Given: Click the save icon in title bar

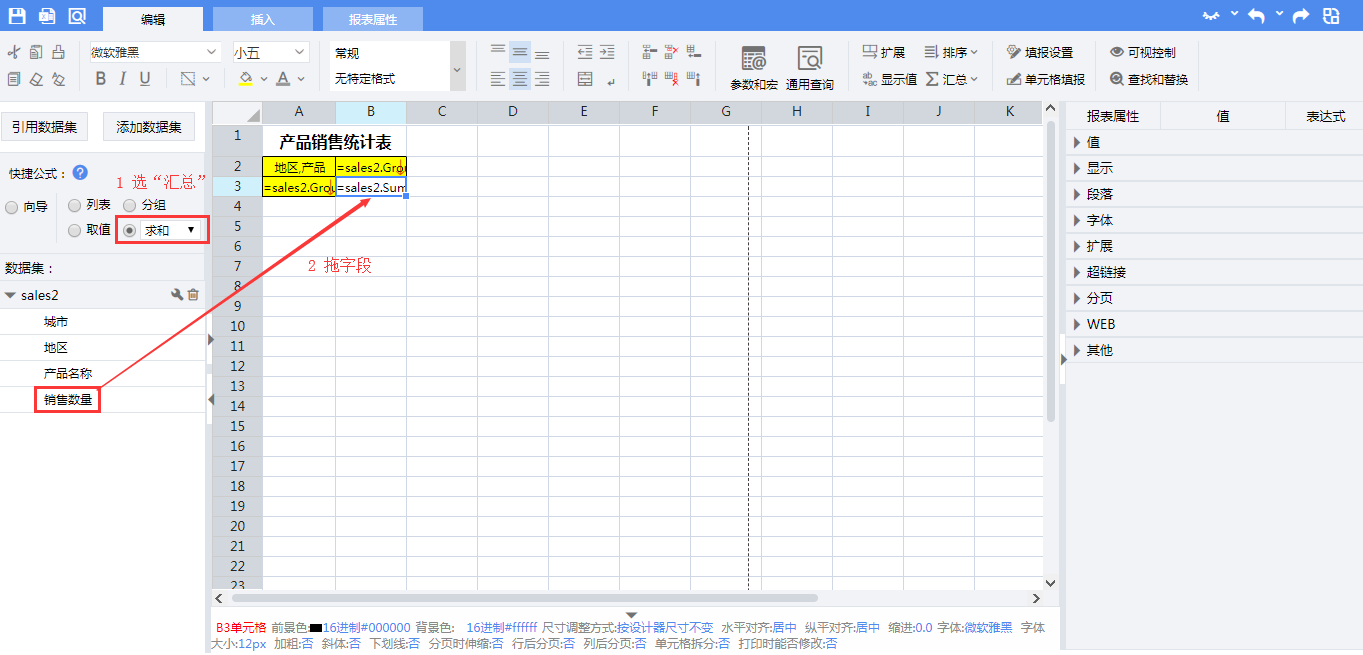Looking at the screenshot, I should pyautogui.click(x=17, y=15).
